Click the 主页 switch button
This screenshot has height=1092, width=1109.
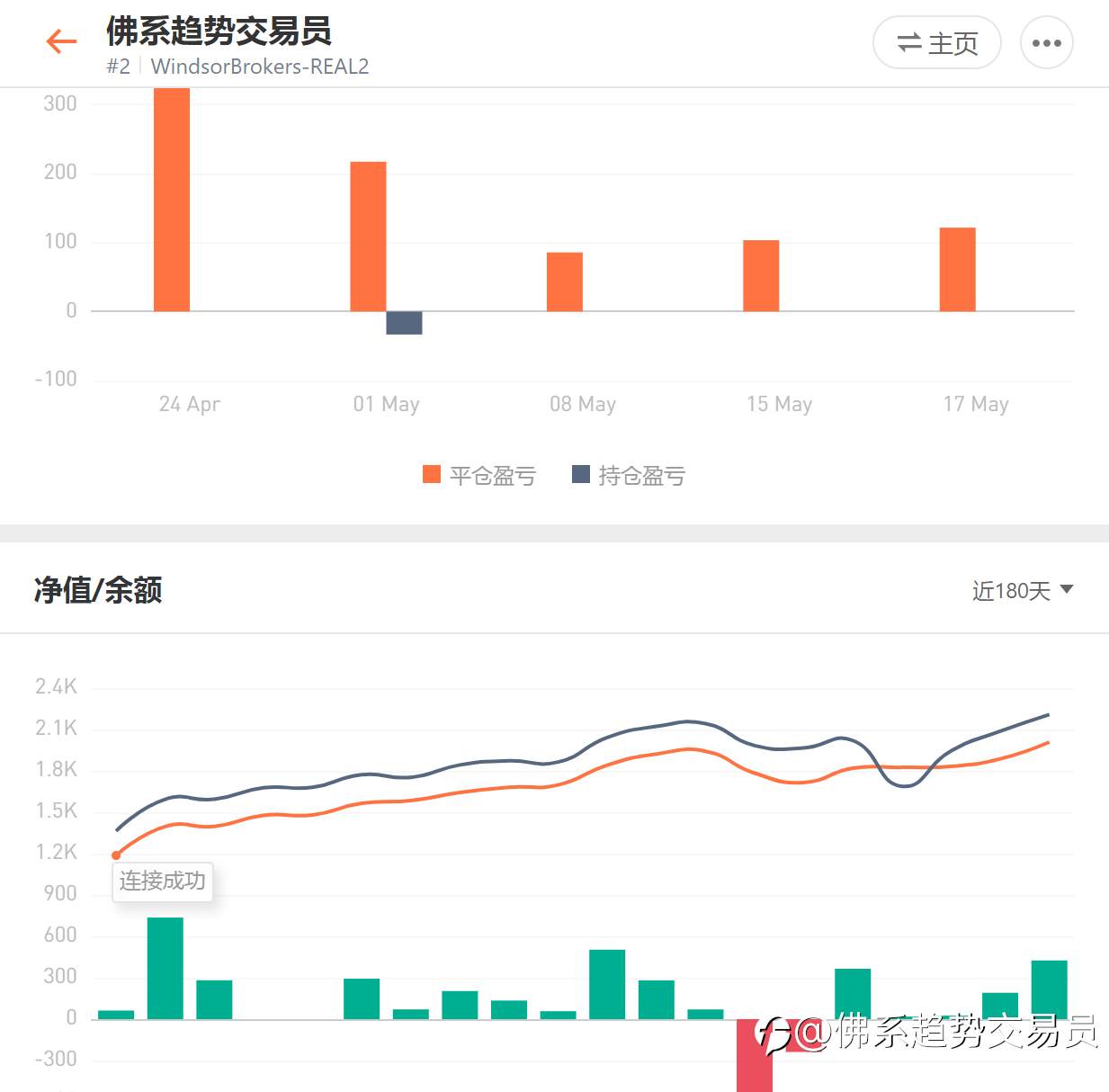pos(937,42)
